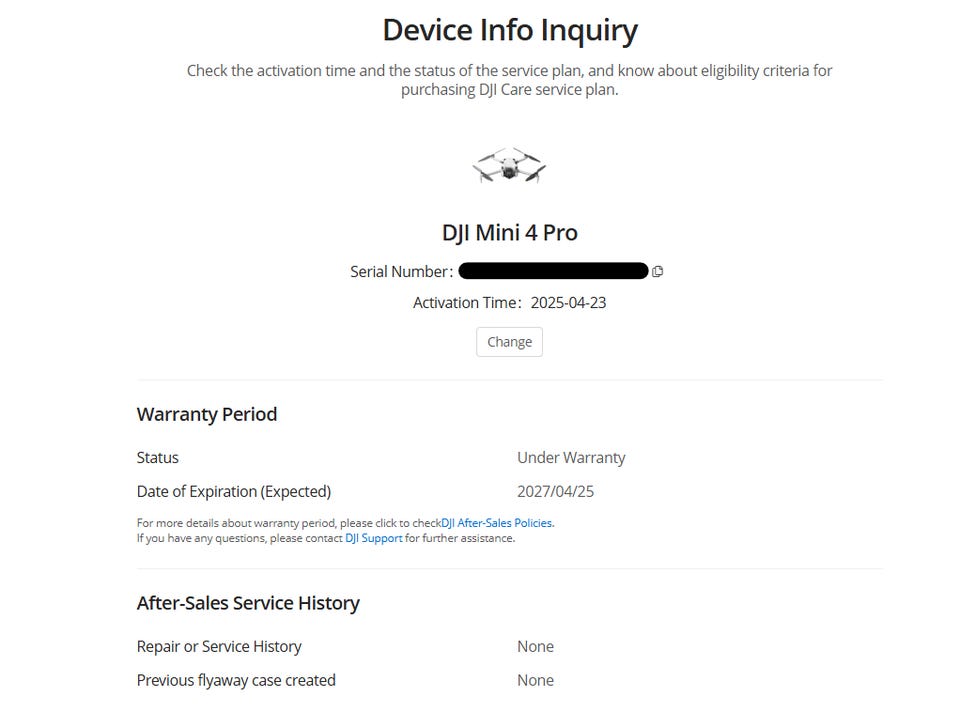Click the DJI Mini 4 Pro drone image
The image size is (960, 712).
pyautogui.click(x=509, y=166)
